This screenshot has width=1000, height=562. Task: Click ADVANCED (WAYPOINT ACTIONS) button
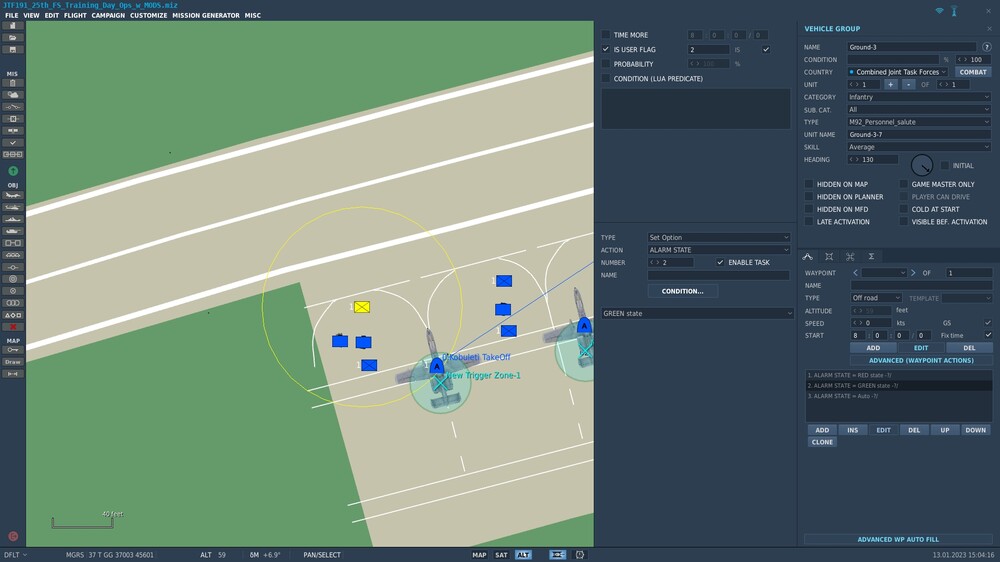(921, 360)
